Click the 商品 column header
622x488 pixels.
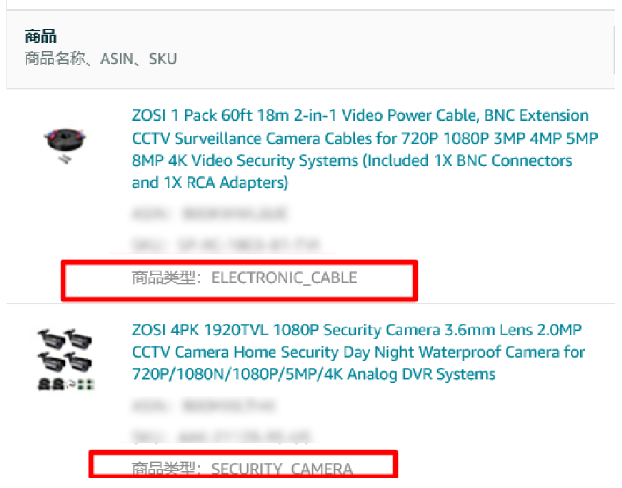click(x=39, y=38)
